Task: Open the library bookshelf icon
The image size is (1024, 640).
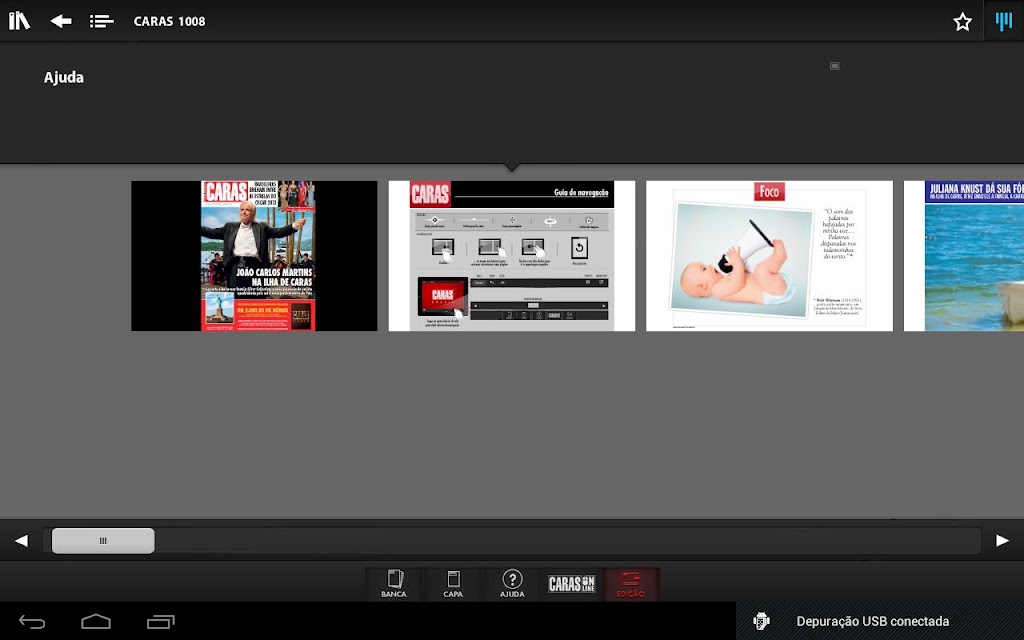Action: coord(19,21)
